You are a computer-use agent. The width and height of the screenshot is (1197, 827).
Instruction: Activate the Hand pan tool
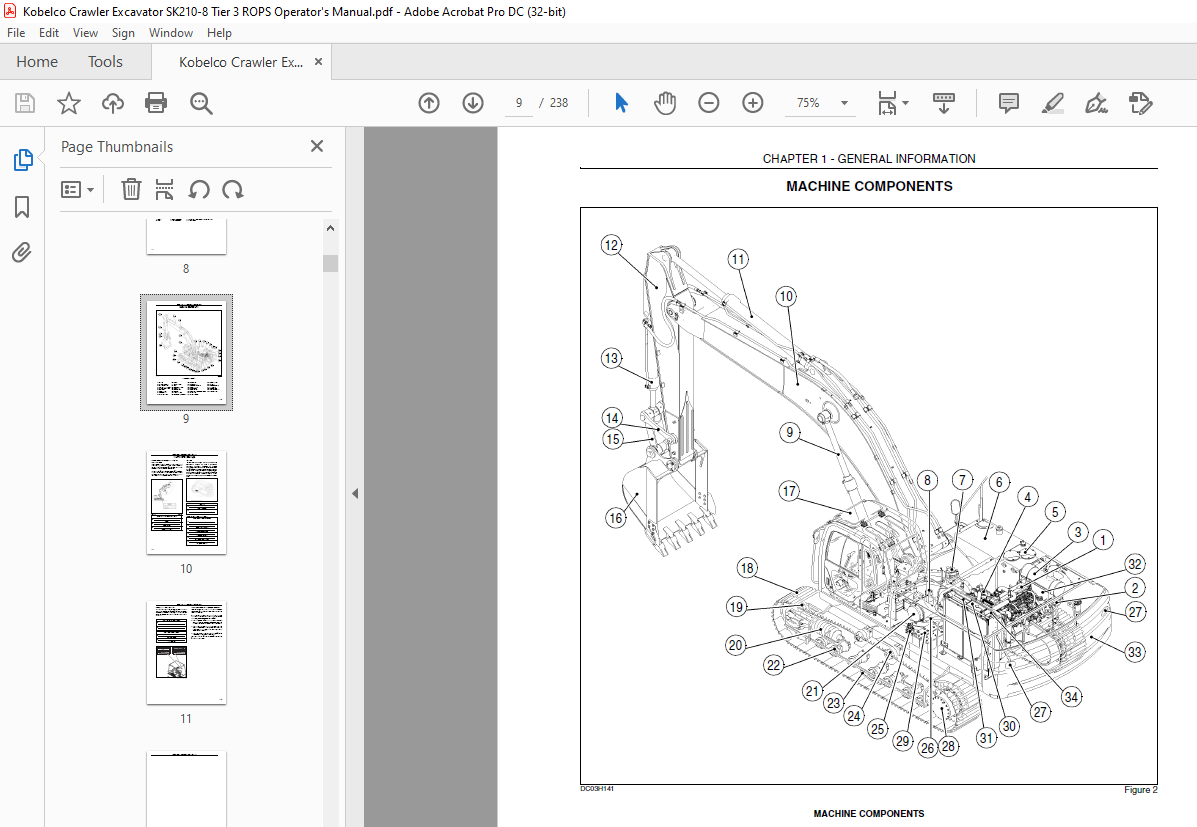[x=665, y=103]
